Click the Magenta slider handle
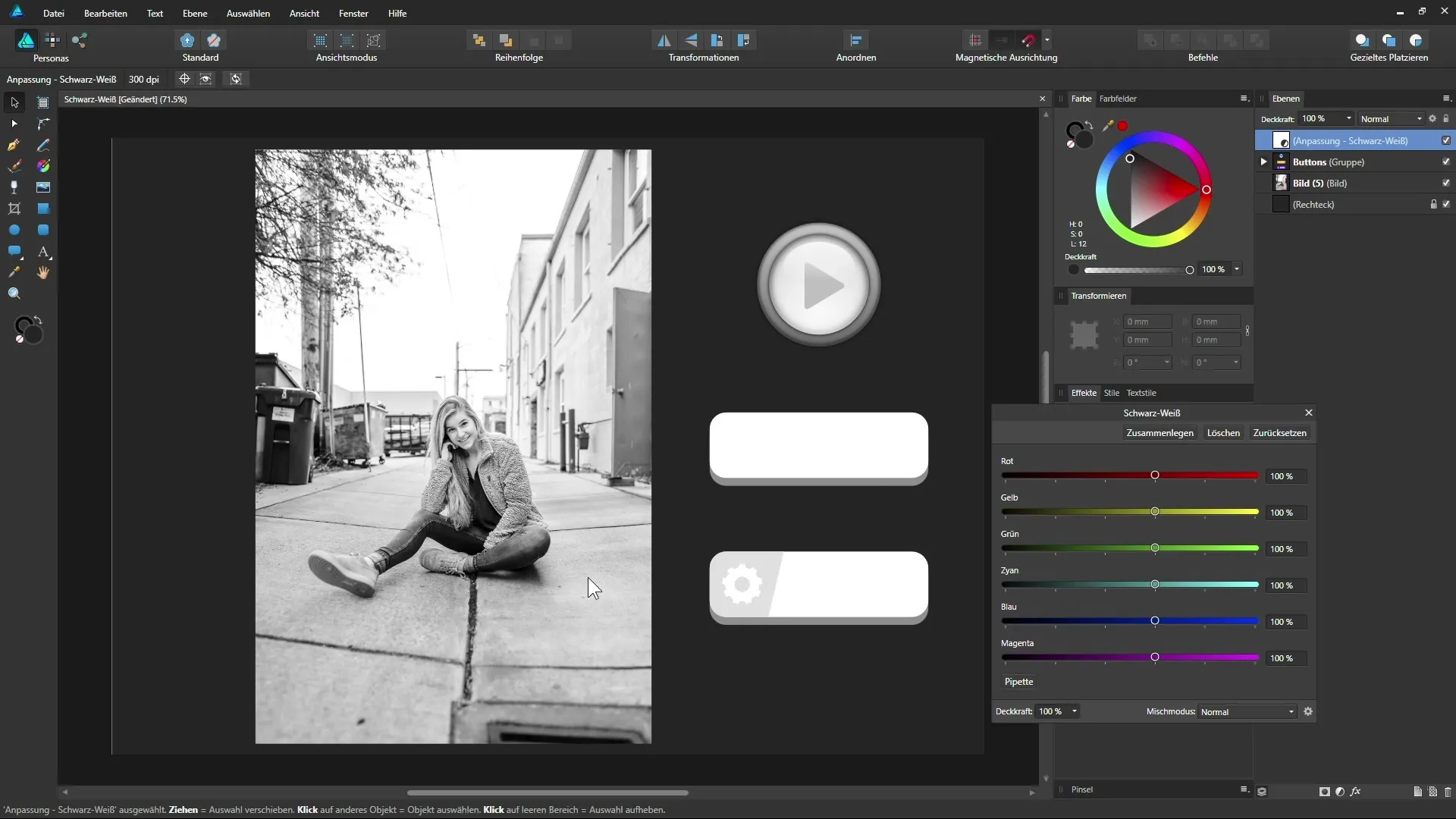The width and height of the screenshot is (1456, 819). click(x=1155, y=657)
